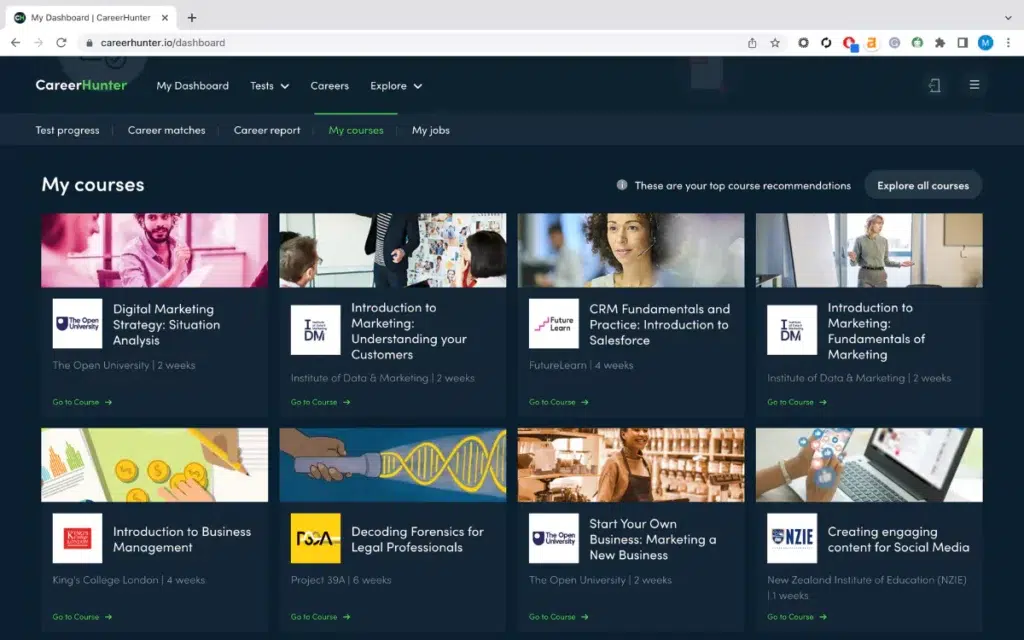Switch to the My jobs tab

coord(431,130)
